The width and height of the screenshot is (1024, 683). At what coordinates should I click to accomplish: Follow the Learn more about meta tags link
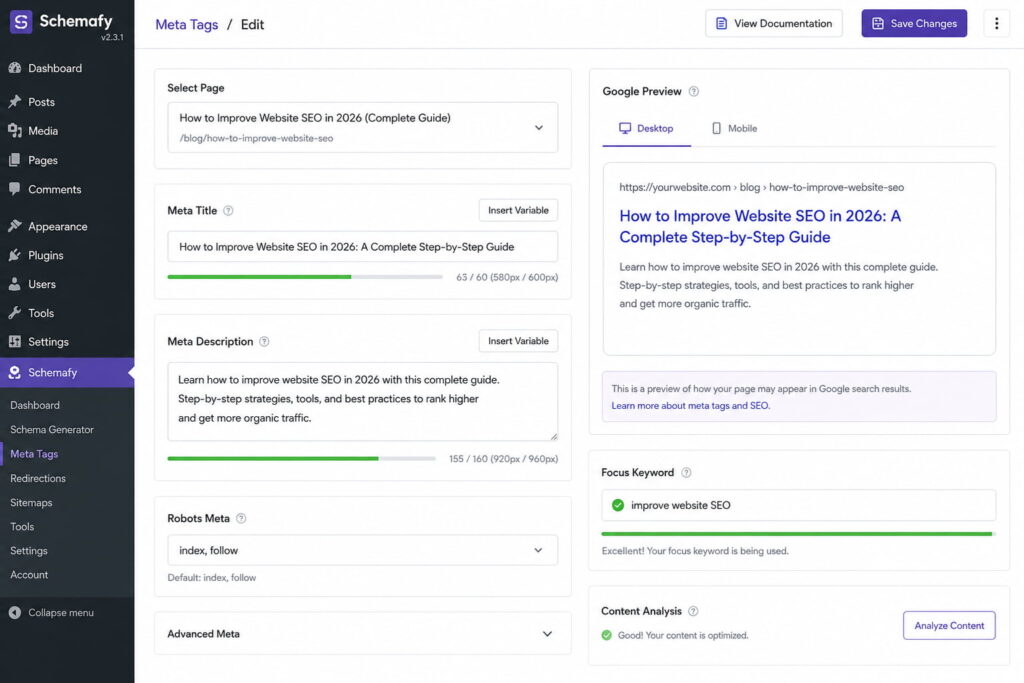pyautogui.click(x=690, y=405)
